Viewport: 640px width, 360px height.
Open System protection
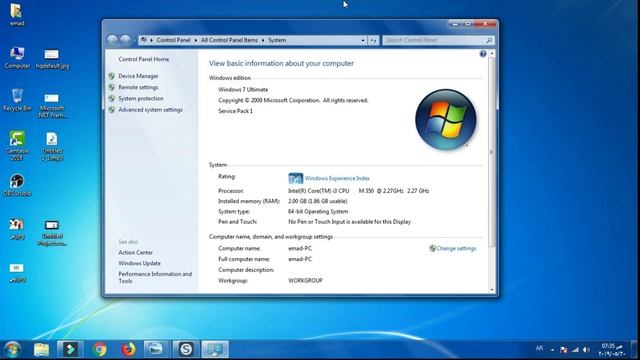pos(141,98)
